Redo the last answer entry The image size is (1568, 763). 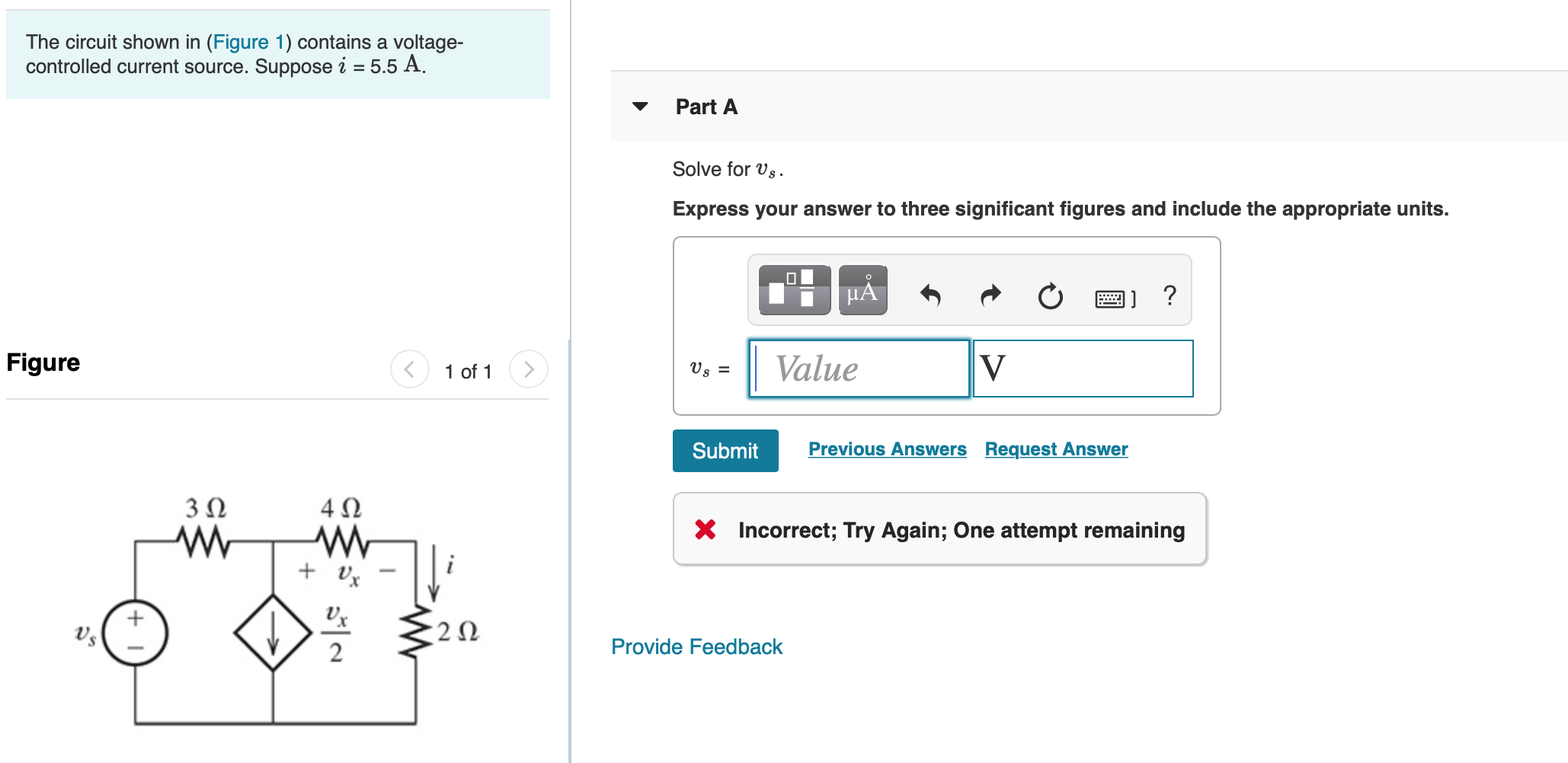click(x=989, y=295)
